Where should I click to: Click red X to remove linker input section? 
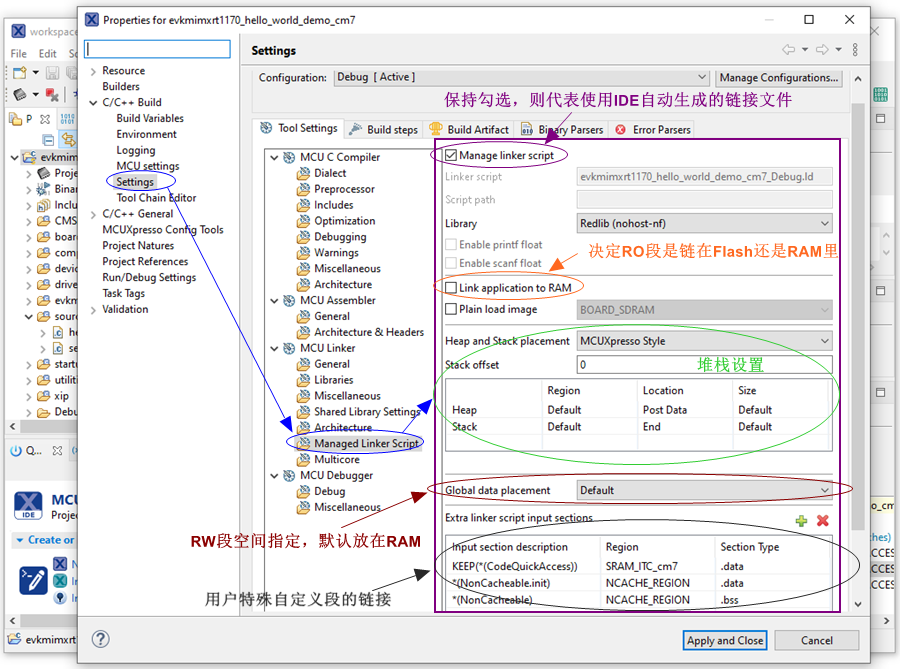(823, 521)
